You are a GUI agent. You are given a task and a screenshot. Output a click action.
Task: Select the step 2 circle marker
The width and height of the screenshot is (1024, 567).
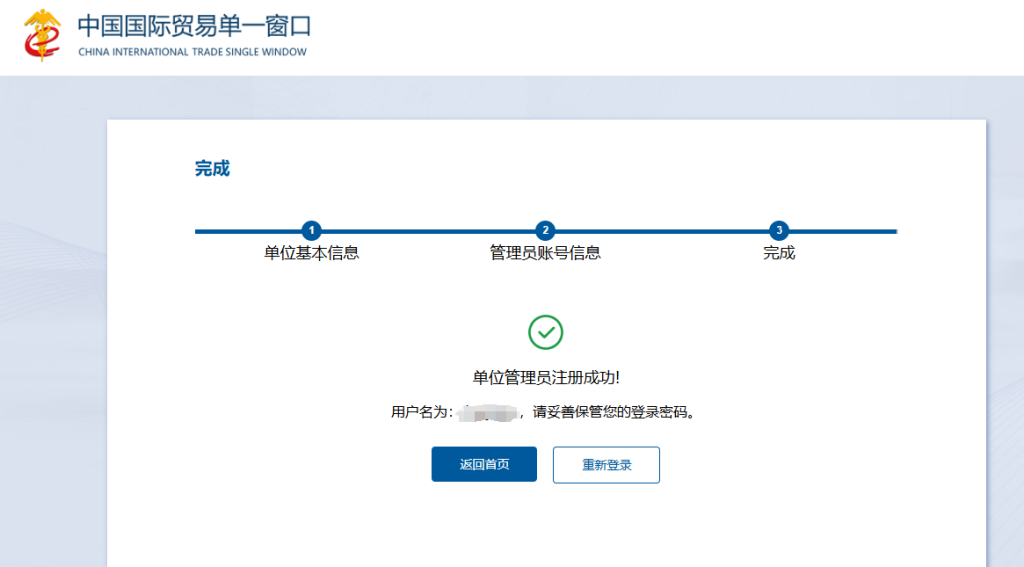coord(545,230)
